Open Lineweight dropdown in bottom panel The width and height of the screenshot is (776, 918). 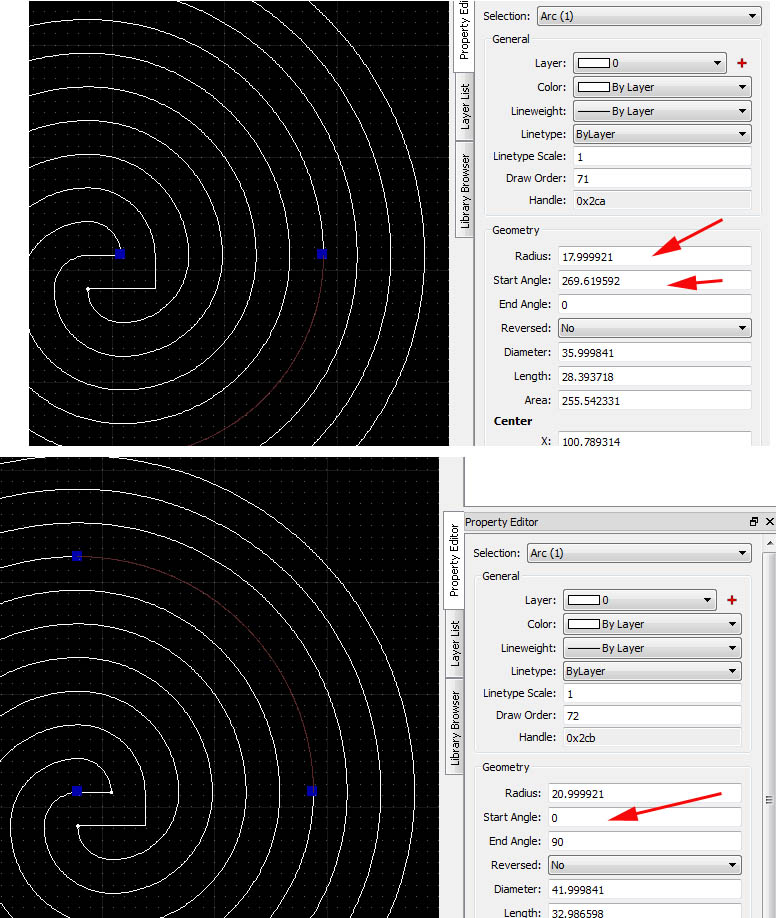coord(652,648)
